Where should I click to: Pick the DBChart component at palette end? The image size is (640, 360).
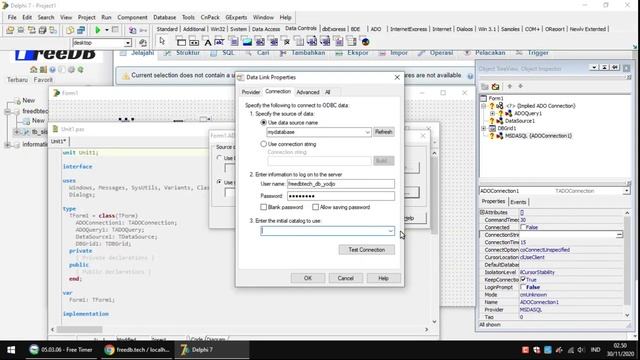coord(365,42)
